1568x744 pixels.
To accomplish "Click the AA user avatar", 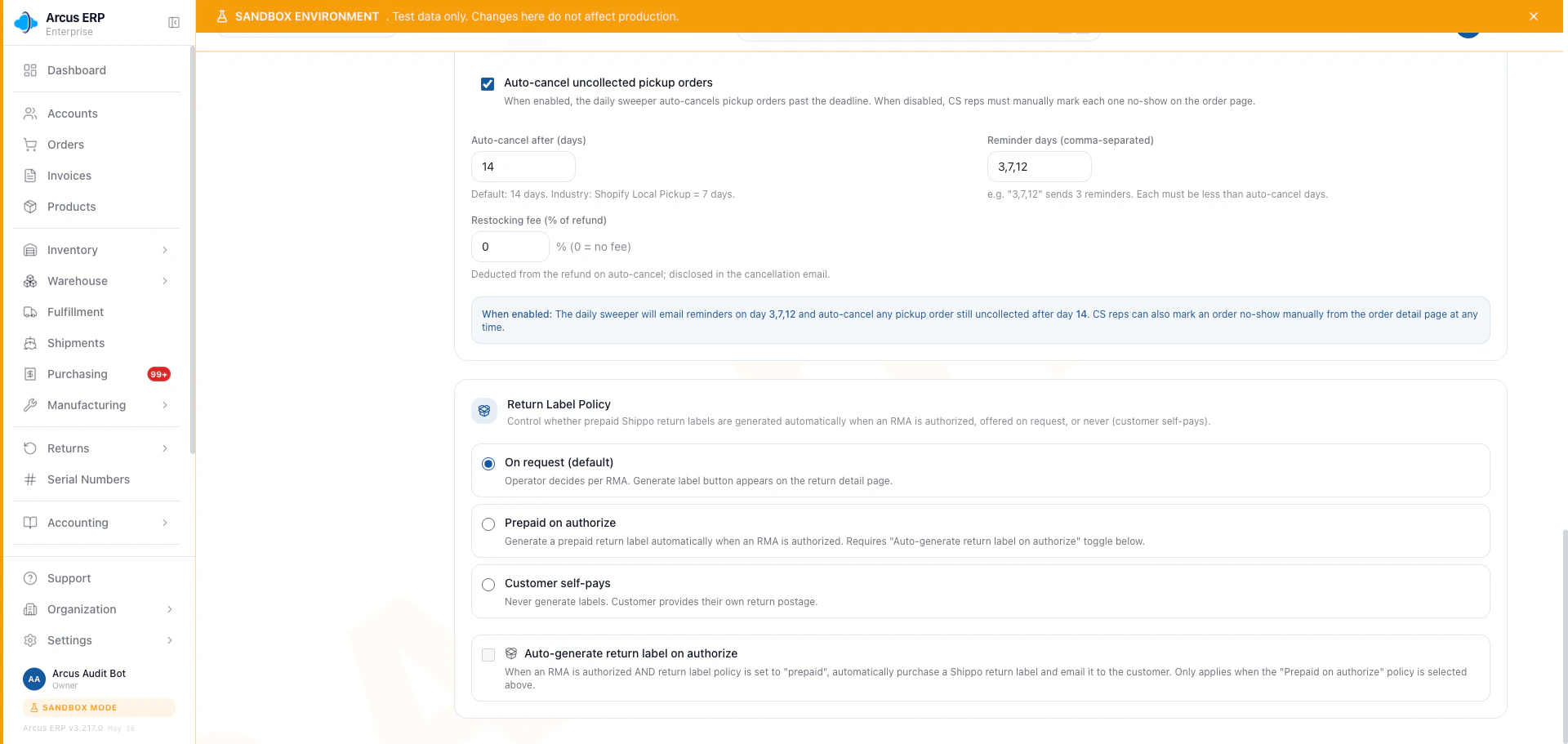I will pos(34,679).
